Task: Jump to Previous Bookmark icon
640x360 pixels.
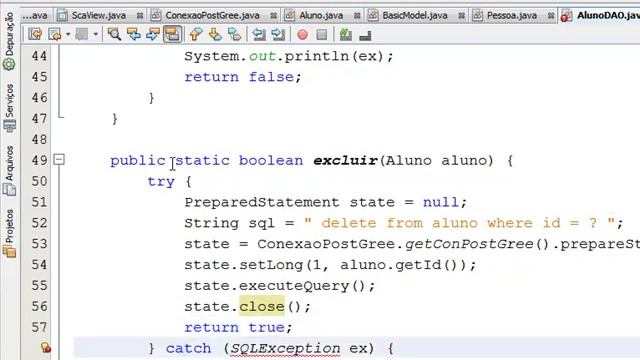Action: click(196, 34)
